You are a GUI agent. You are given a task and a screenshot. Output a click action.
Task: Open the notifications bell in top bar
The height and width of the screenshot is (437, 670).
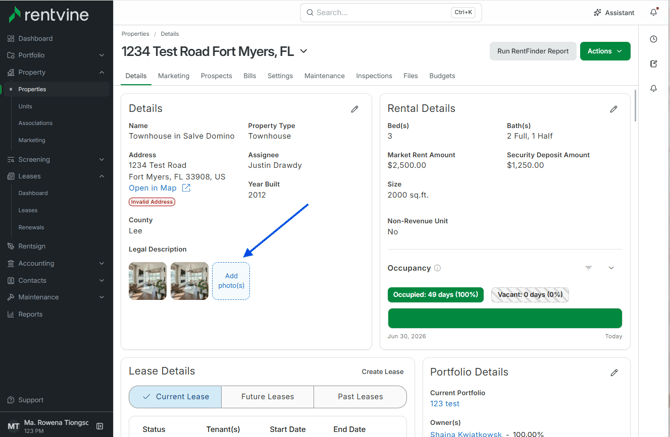(654, 12)
